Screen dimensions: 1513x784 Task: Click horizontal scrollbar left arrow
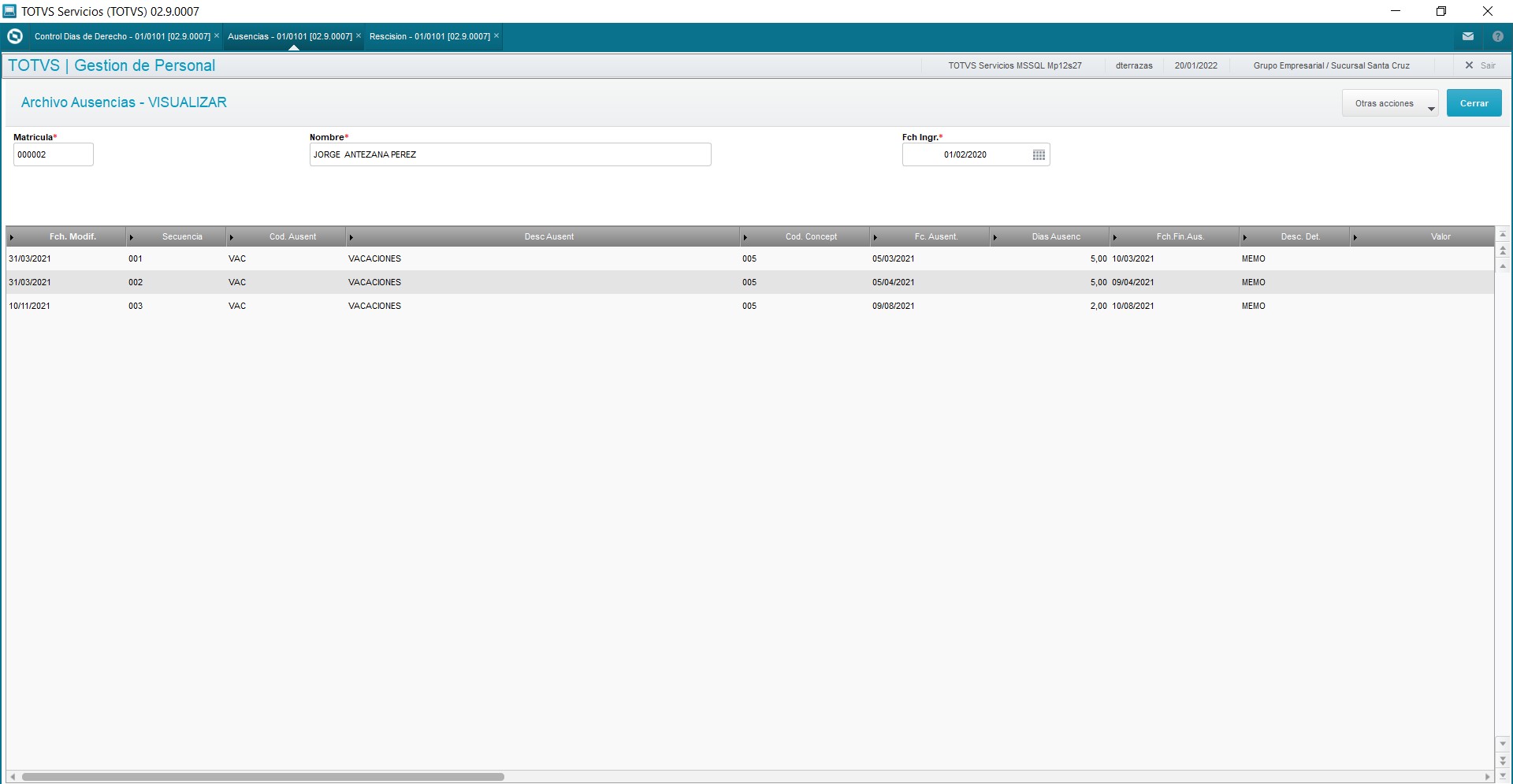(x=13, y=777)
